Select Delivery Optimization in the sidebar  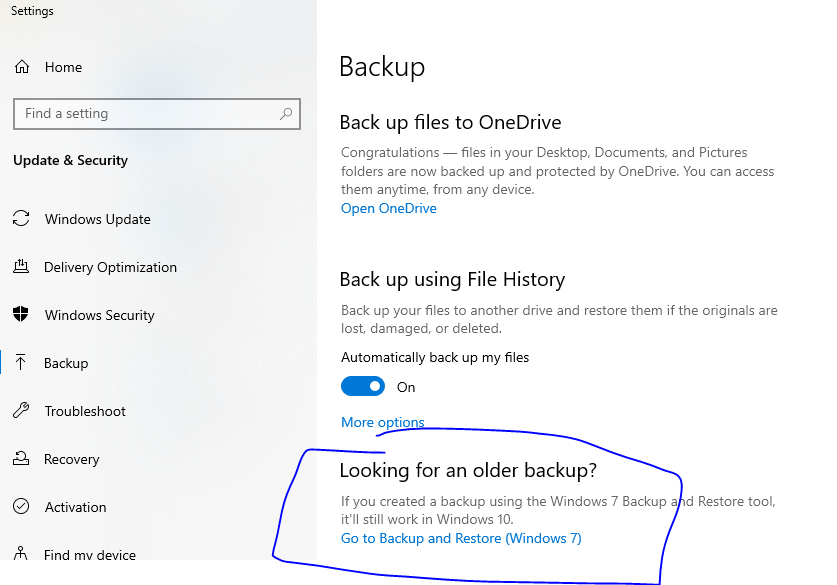[x=110, y=267]
